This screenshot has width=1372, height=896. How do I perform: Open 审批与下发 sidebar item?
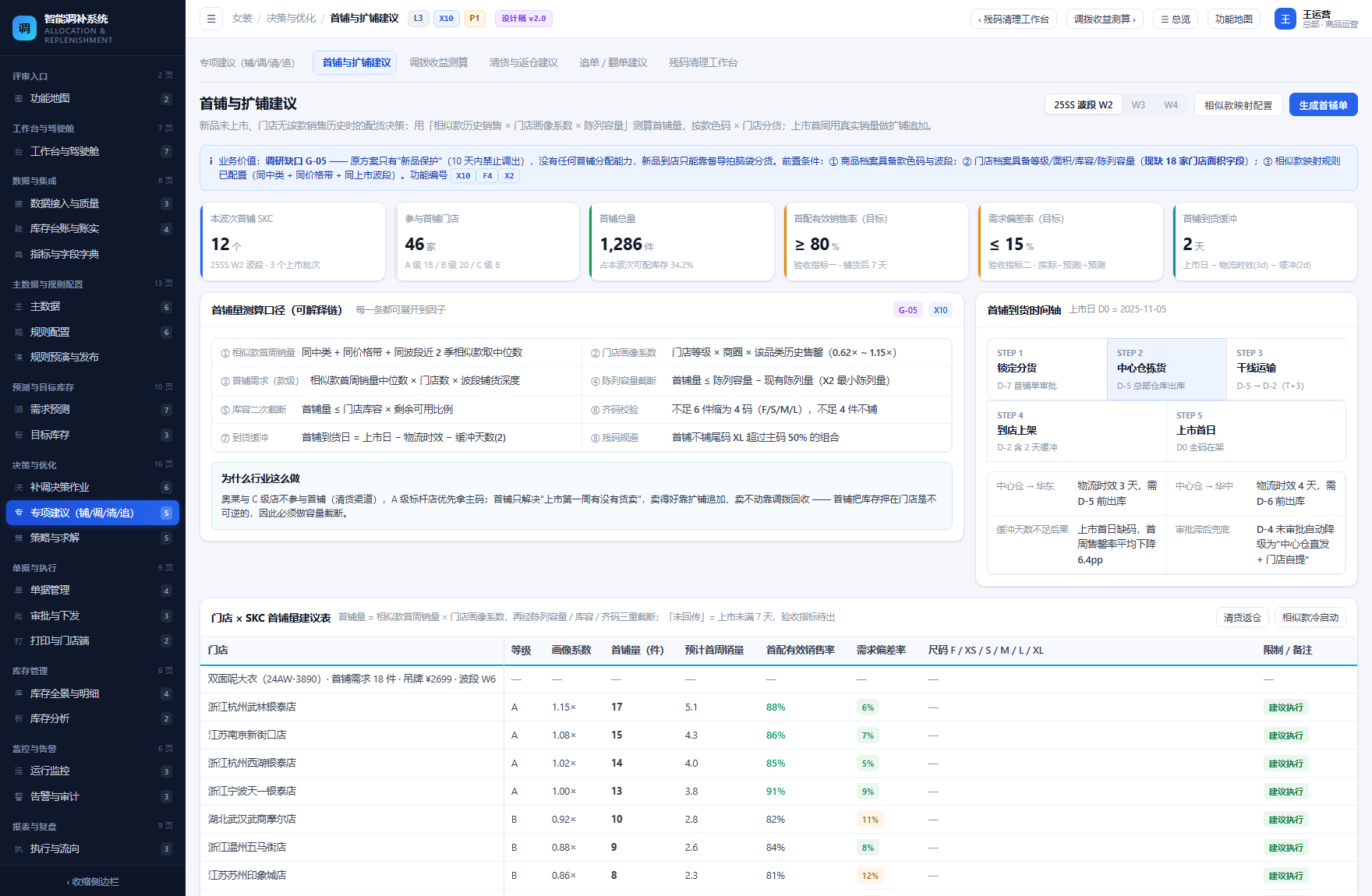click(x=93, y=616)
